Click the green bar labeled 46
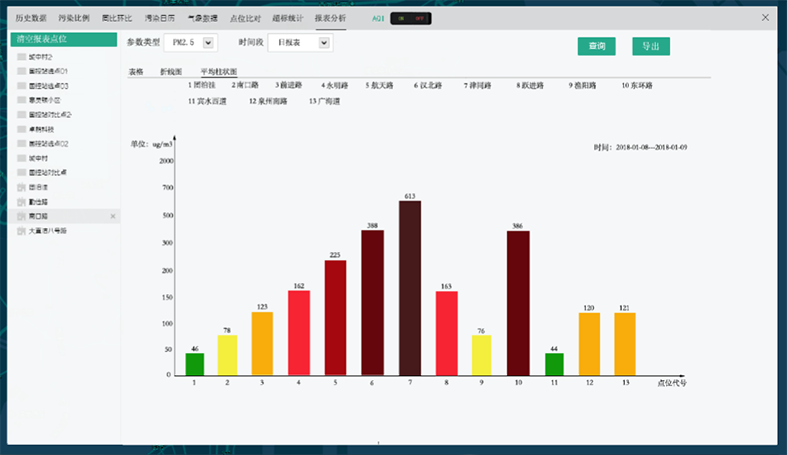Screen dimensions: 787x455 pos(194,364)
